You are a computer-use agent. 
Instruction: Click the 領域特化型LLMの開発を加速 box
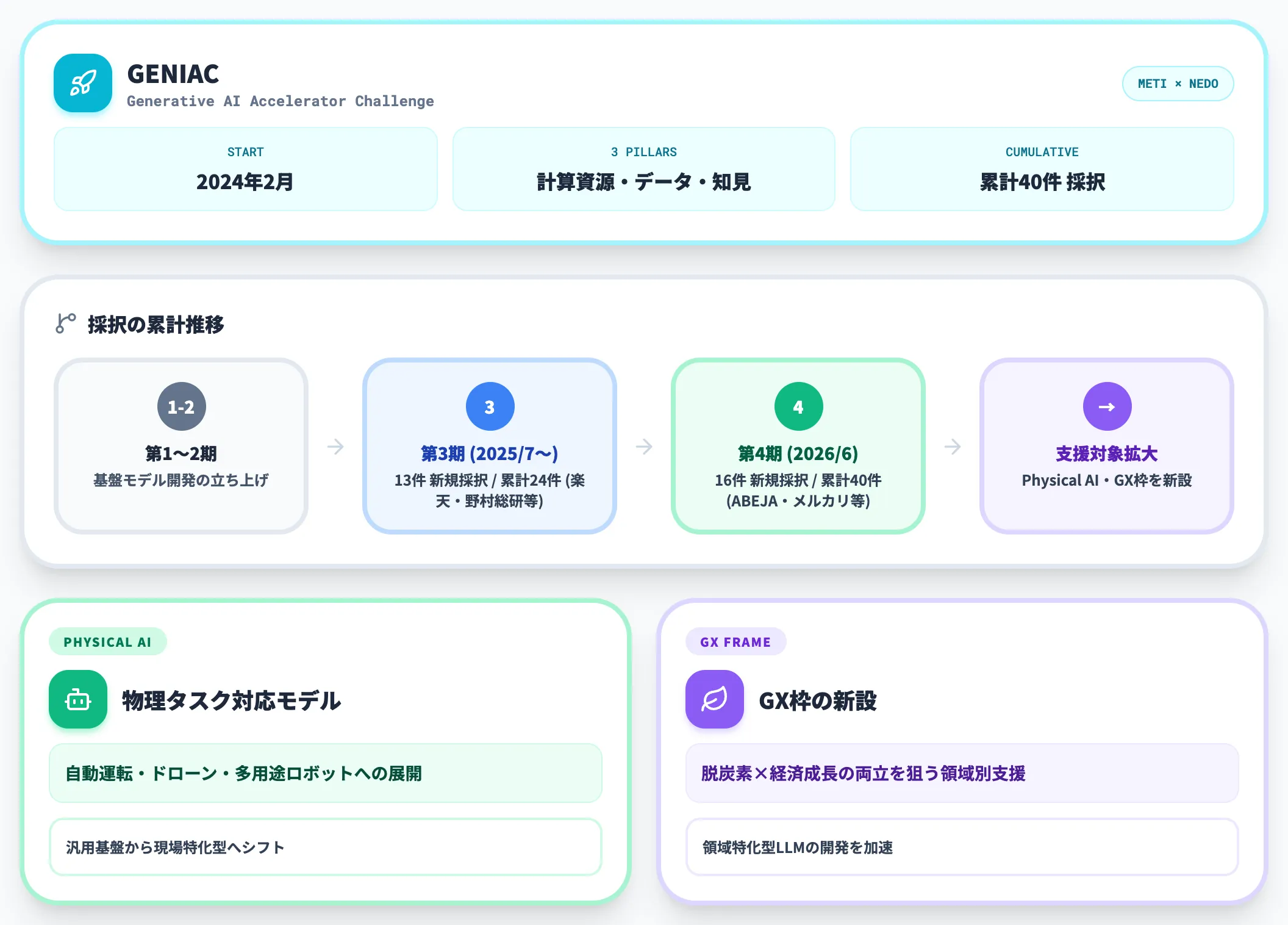(962, 847)
